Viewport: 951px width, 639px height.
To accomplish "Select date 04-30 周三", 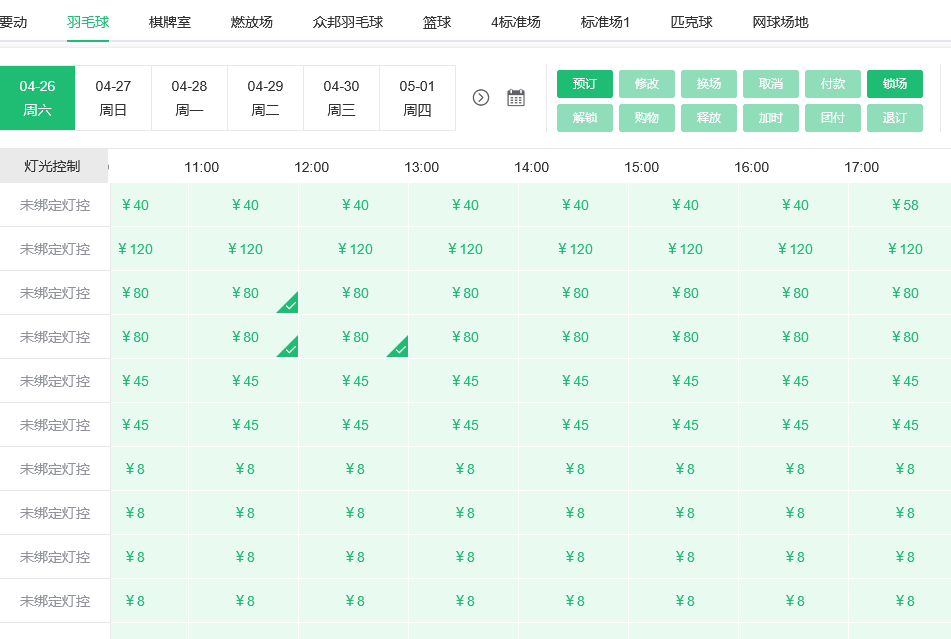I will (x=341, y=98).
